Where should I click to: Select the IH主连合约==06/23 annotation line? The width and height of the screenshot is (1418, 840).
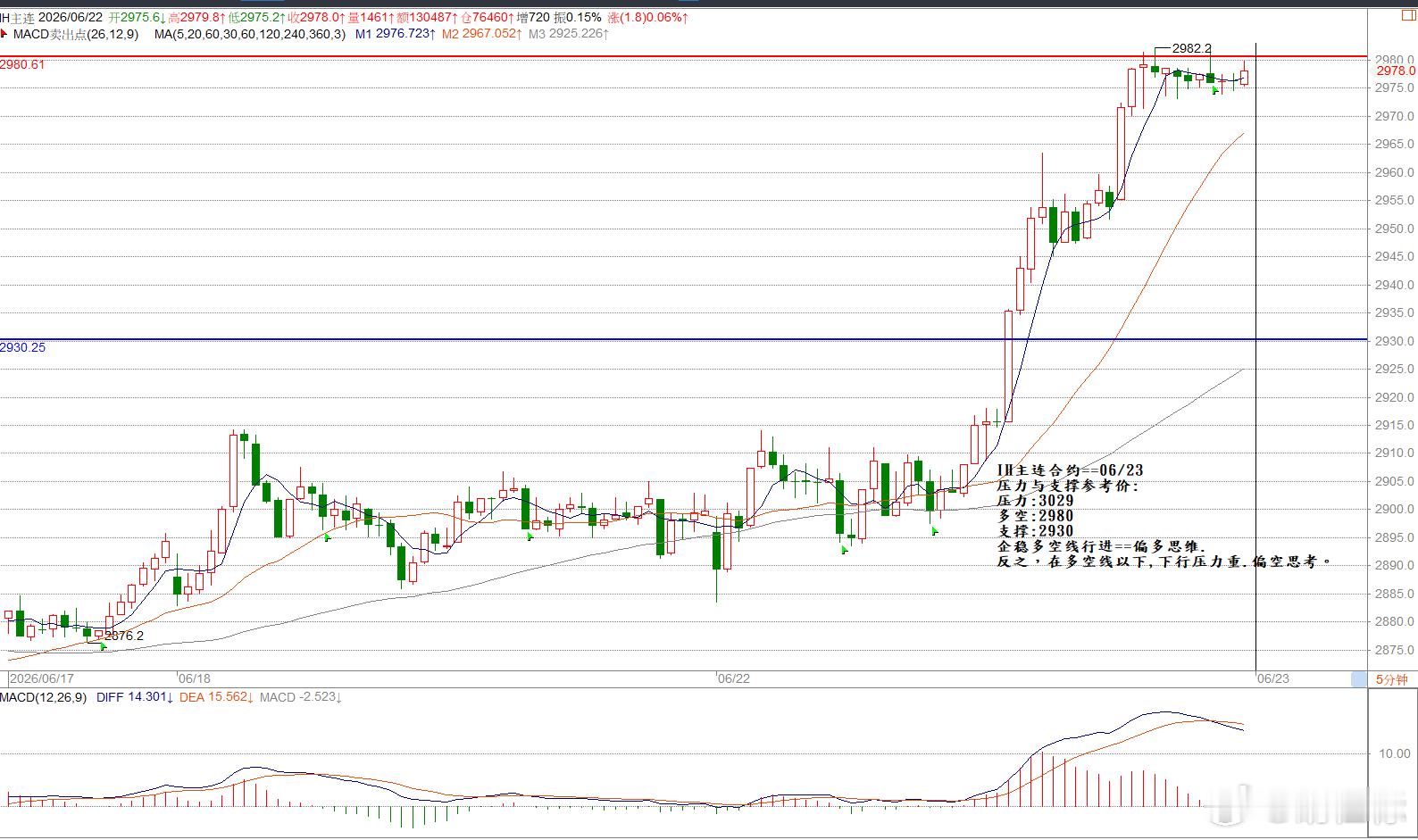tap(1070, 470)
